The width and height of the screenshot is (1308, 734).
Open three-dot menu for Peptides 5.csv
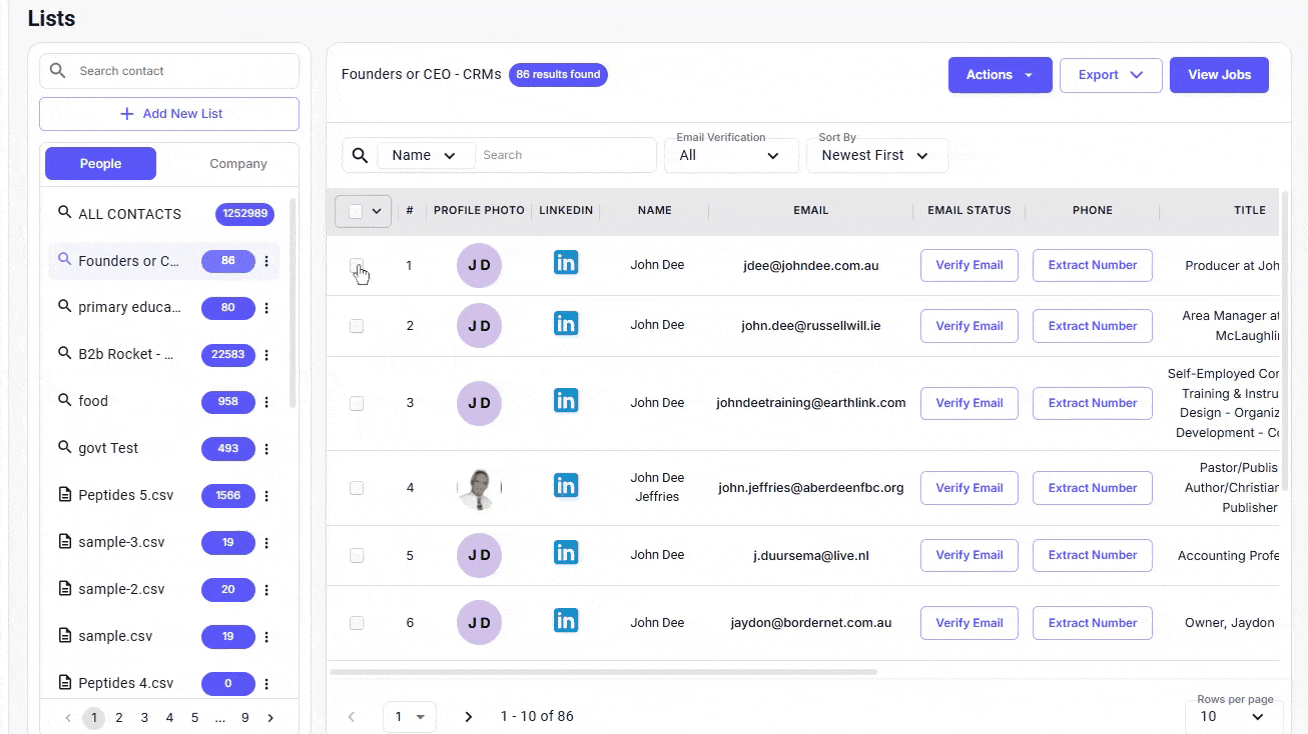[267, 496]
